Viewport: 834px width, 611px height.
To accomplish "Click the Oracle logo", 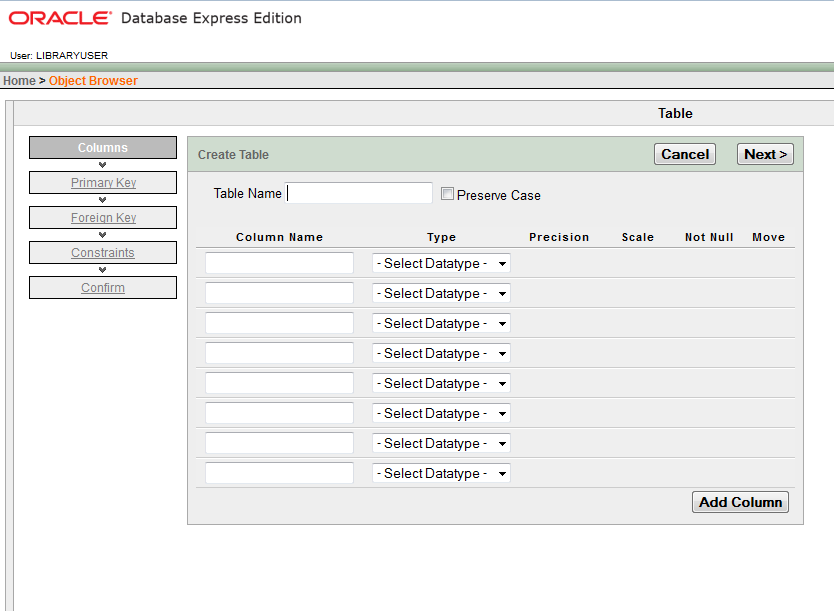I will click(x=58, y=18).
